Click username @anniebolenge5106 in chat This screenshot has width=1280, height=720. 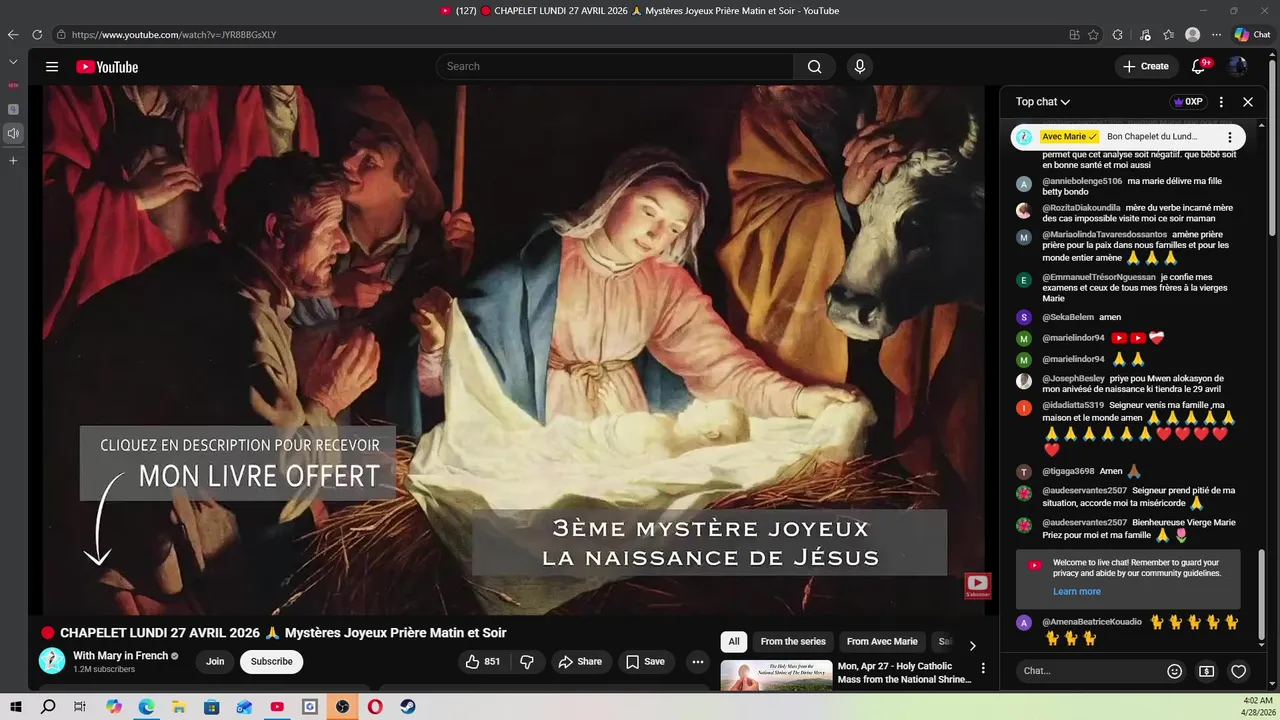tap(1082, 182)
